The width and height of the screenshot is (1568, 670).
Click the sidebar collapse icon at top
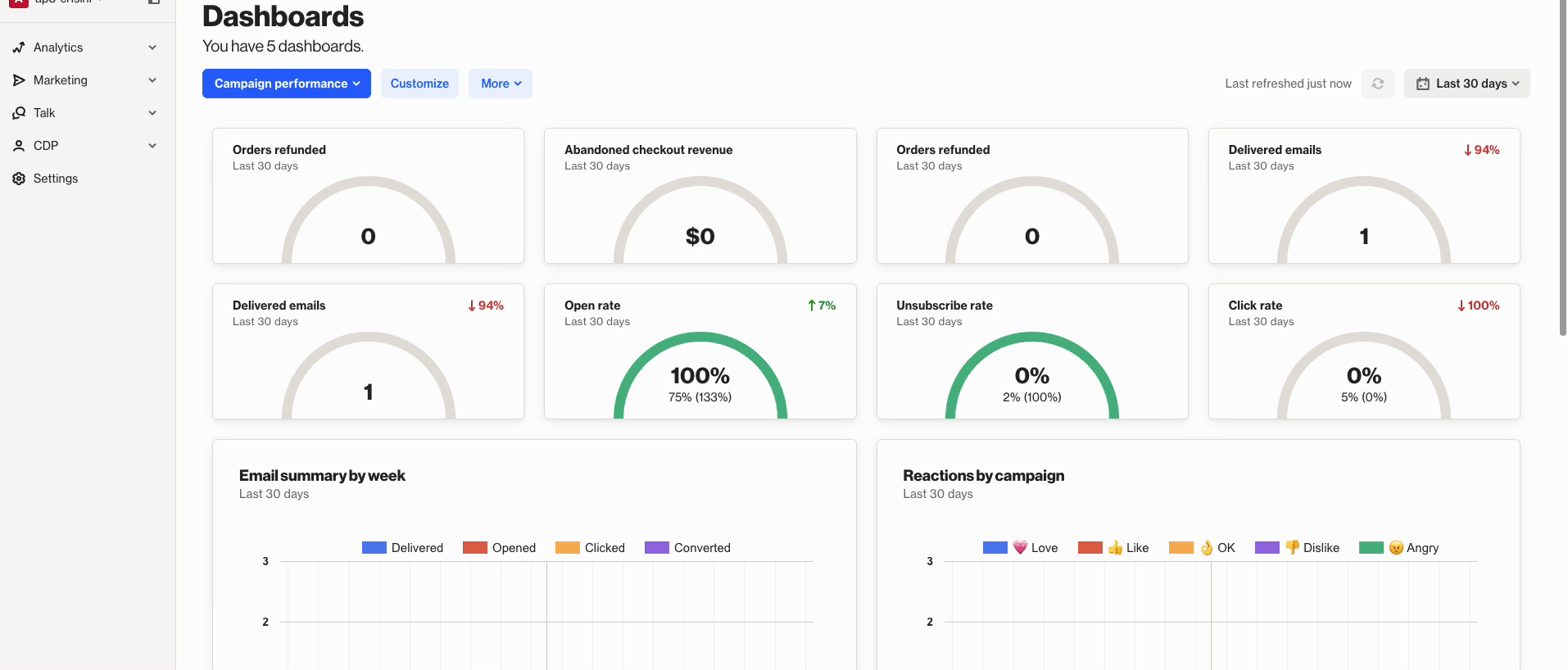(153, 2)
